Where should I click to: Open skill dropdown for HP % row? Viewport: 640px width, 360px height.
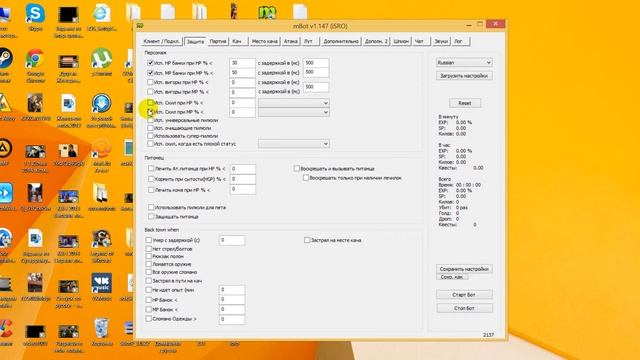pos(293,103)
